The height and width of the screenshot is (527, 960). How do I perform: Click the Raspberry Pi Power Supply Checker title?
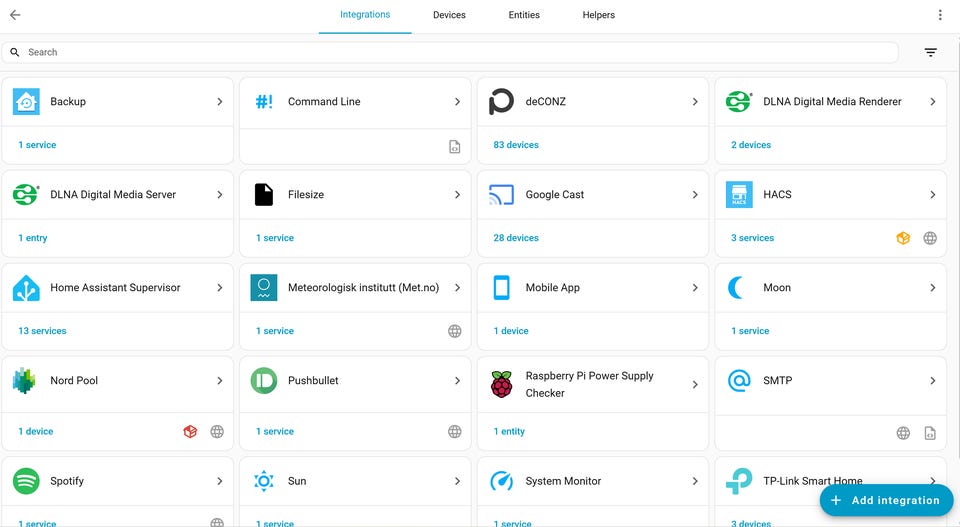click(x=590, y=384)
